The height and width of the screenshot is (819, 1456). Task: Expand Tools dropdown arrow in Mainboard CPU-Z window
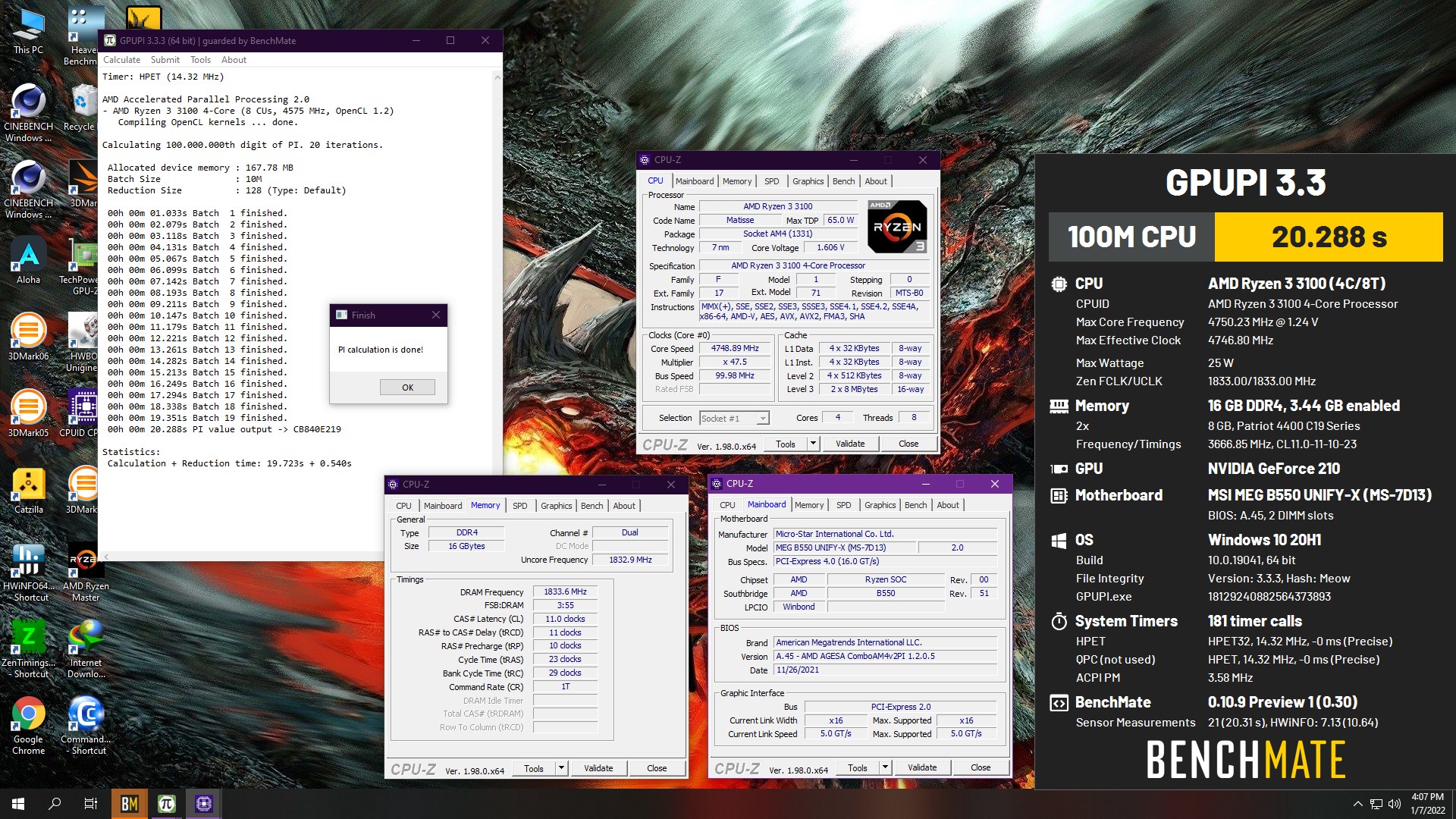(885, 767)
